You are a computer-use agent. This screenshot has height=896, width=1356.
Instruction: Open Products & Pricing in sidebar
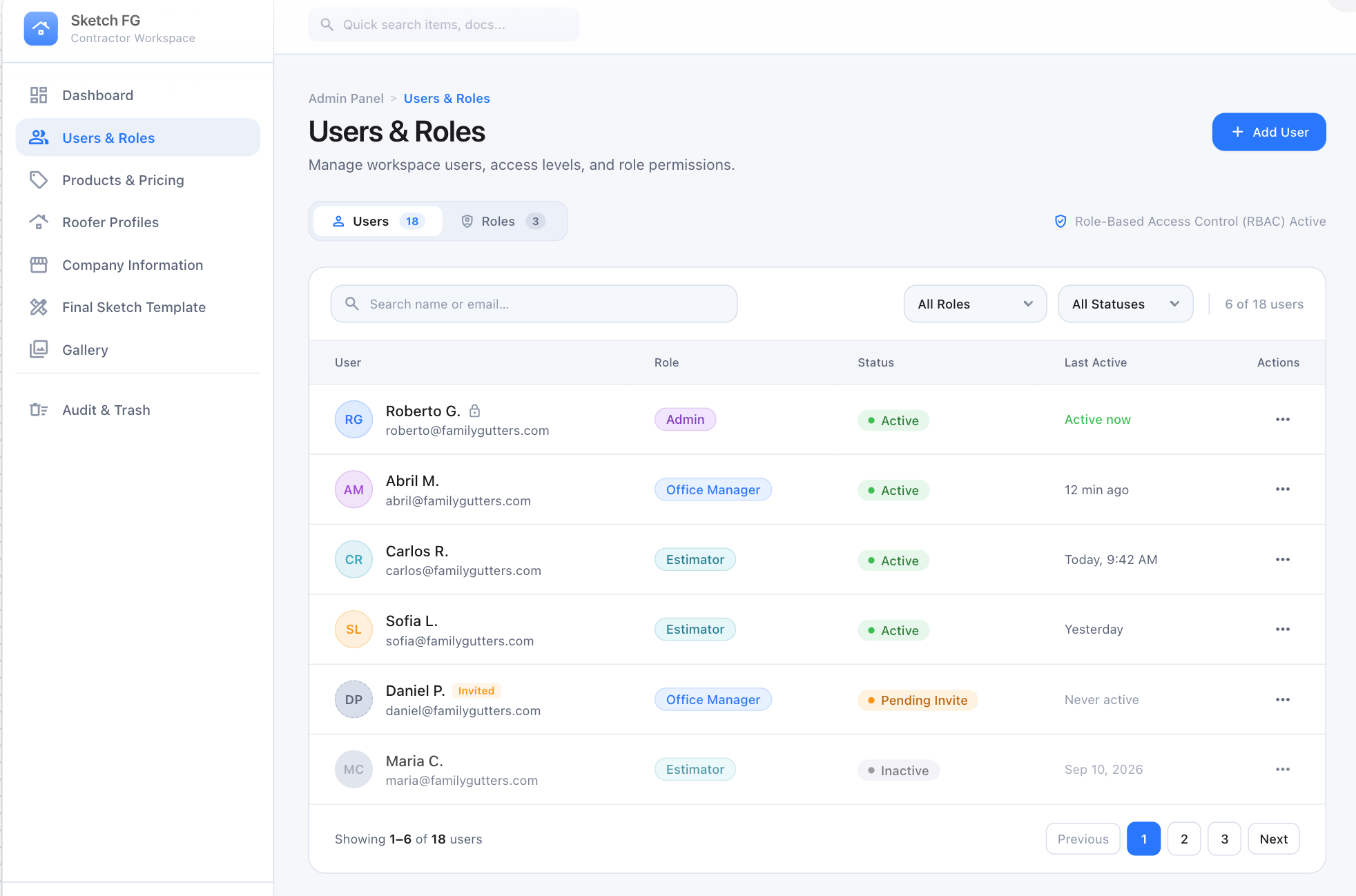coord(138,179)
